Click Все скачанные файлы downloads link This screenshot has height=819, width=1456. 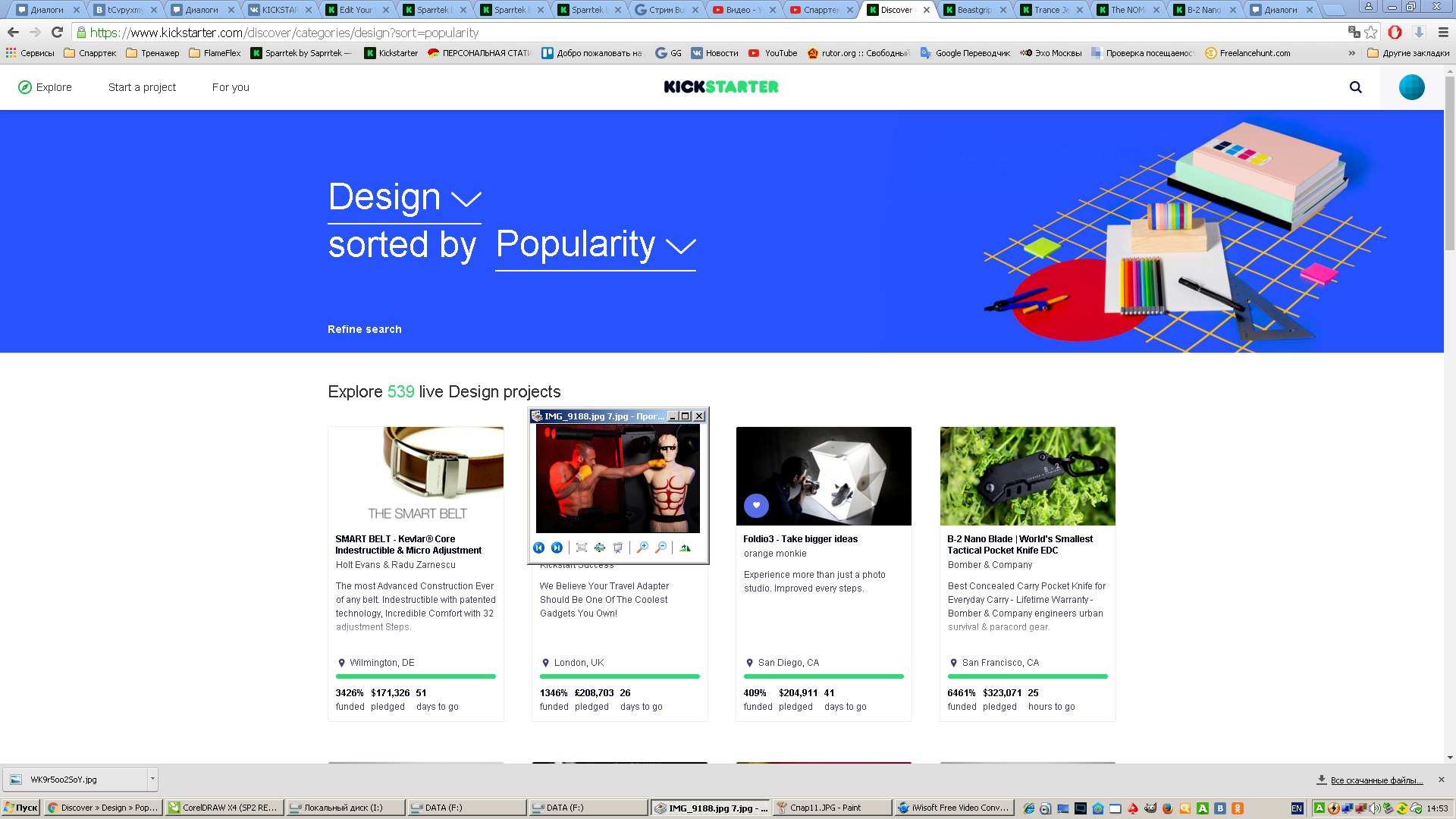(x=1376, y=780)
